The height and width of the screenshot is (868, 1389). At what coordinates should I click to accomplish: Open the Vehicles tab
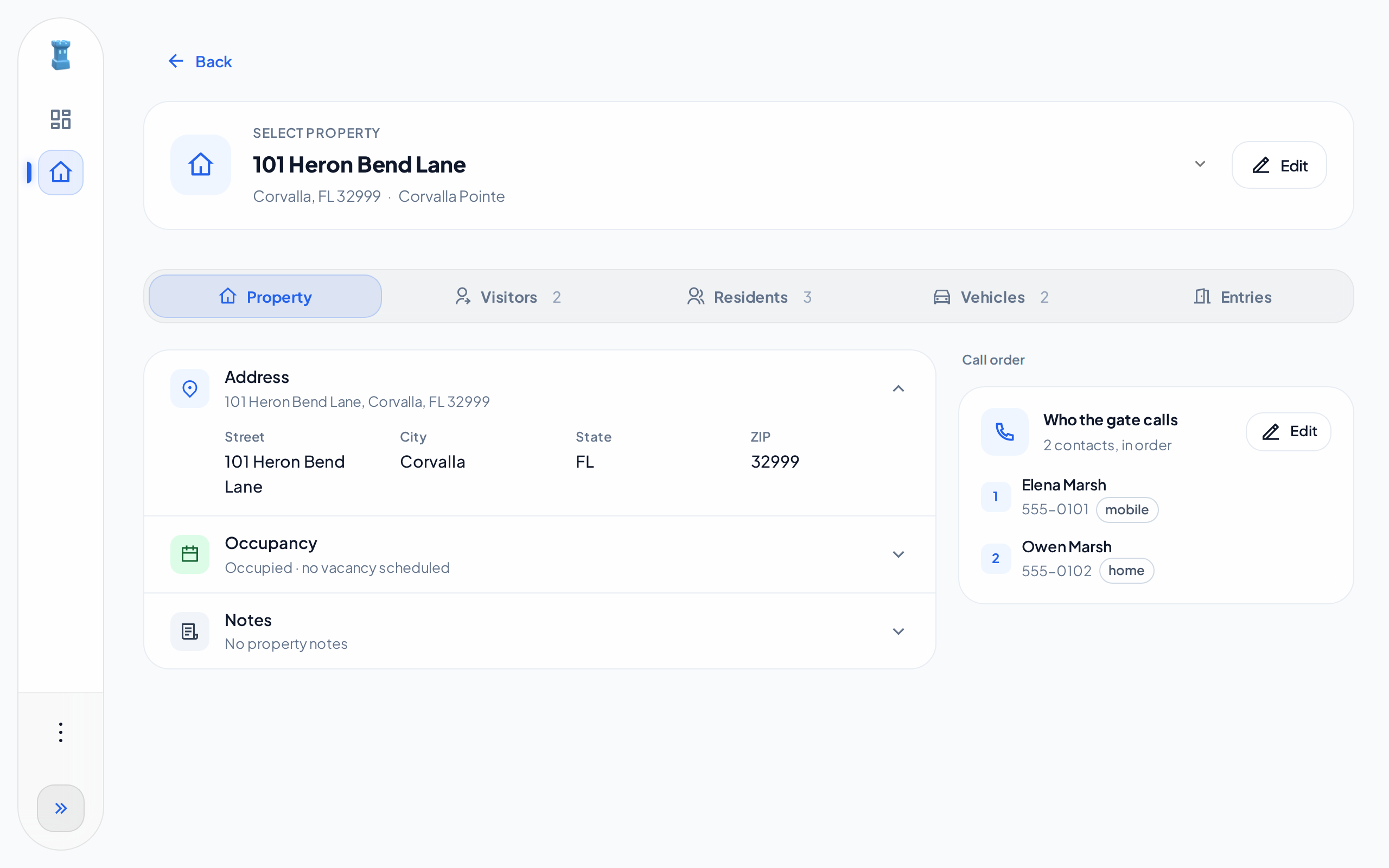pyautogui.click(x=991, y=297)
